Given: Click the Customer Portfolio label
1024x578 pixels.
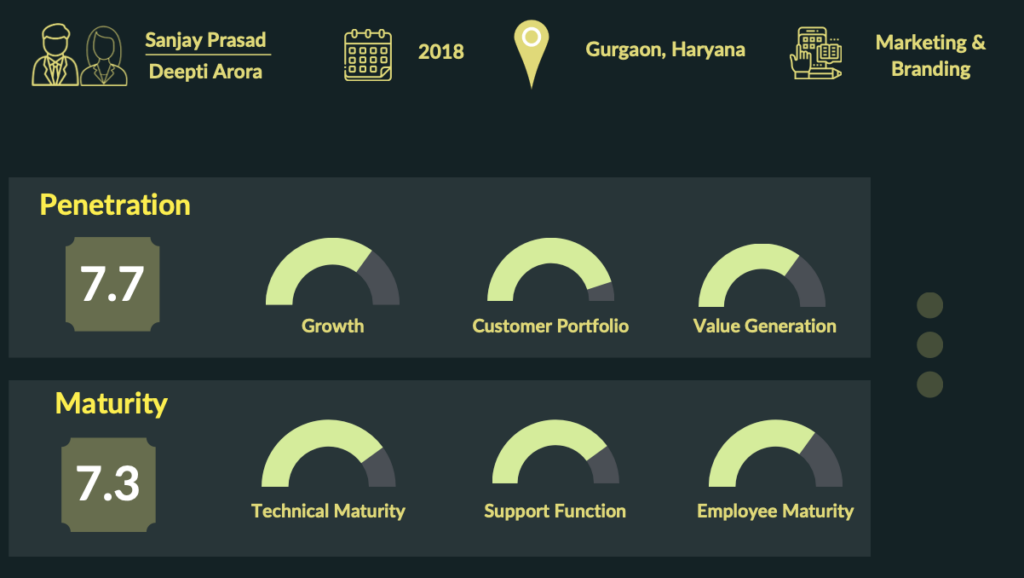Looking at the screenshot, I should pyautogui.click(x=551, y=326).
